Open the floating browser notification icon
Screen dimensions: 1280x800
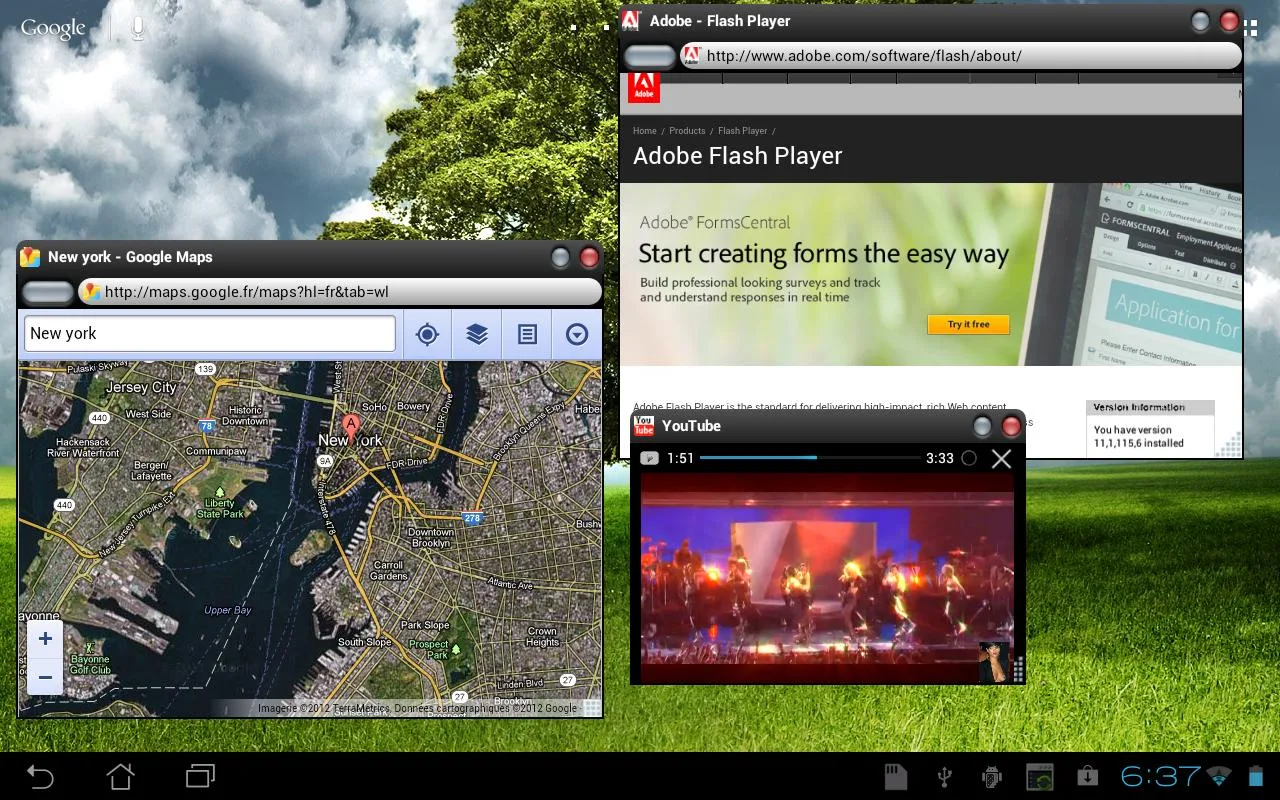click(1040, 776)
